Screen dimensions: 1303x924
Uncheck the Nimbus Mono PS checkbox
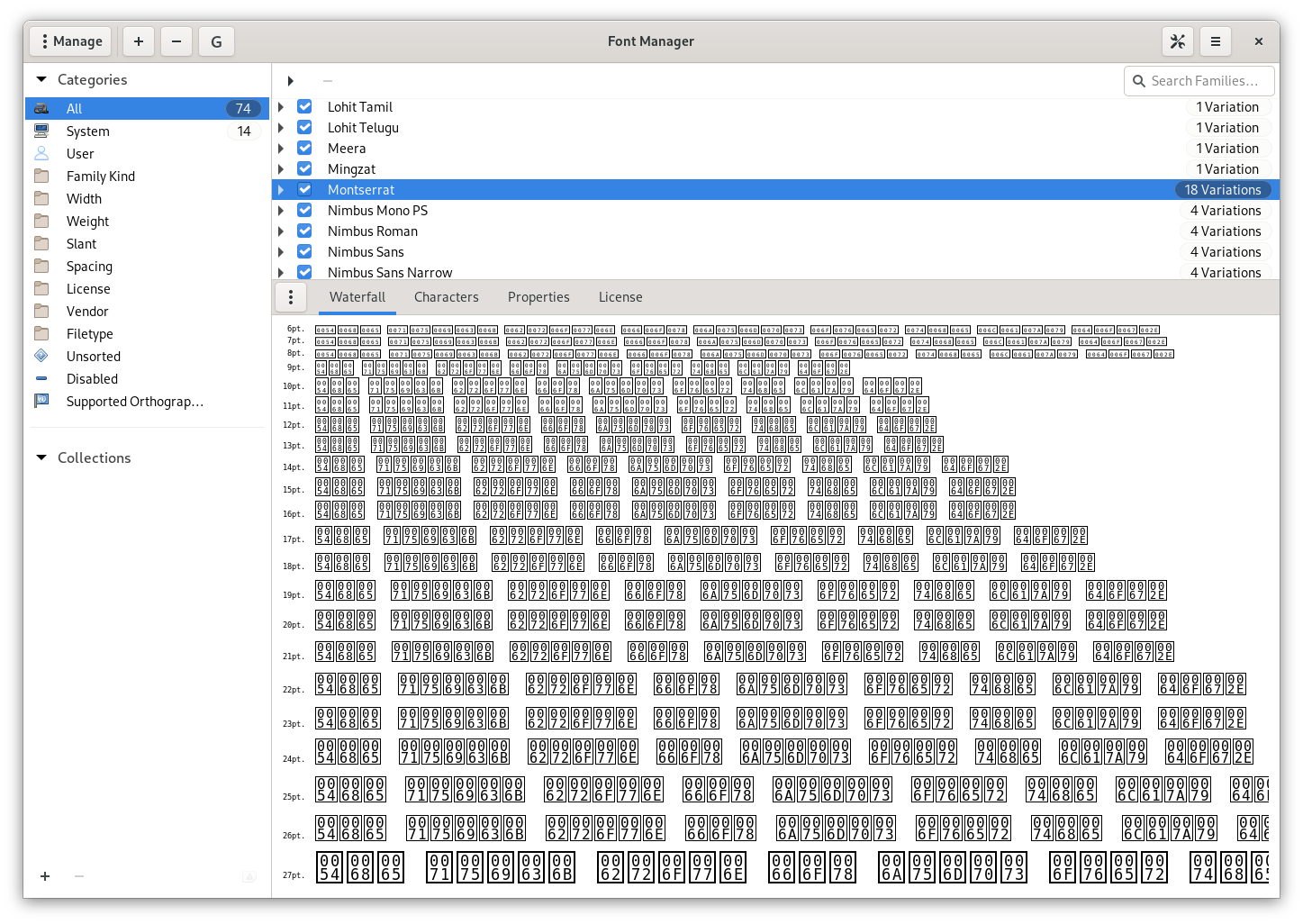click(x=304, y=210)
